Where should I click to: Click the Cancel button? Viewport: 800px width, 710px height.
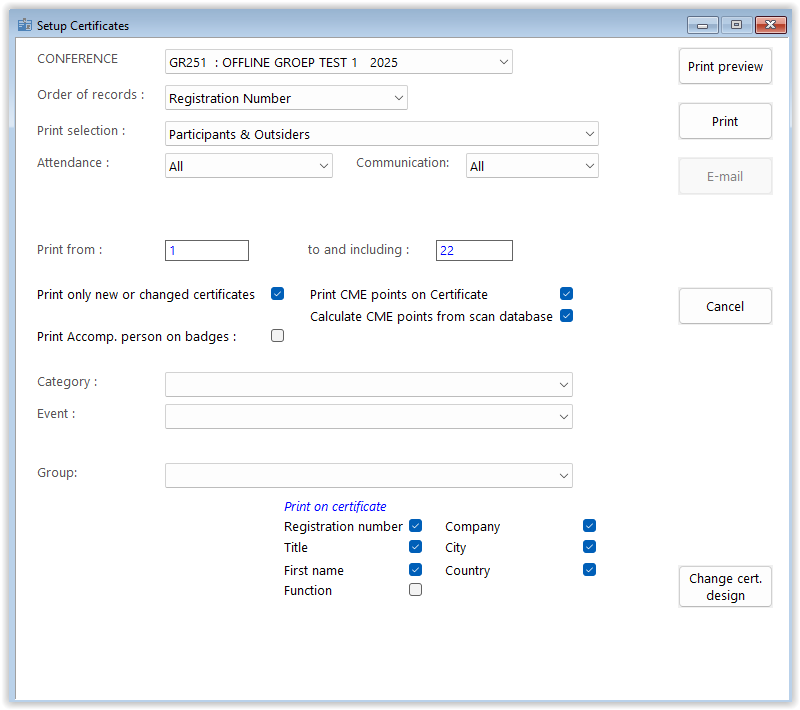tap(725, 306)
